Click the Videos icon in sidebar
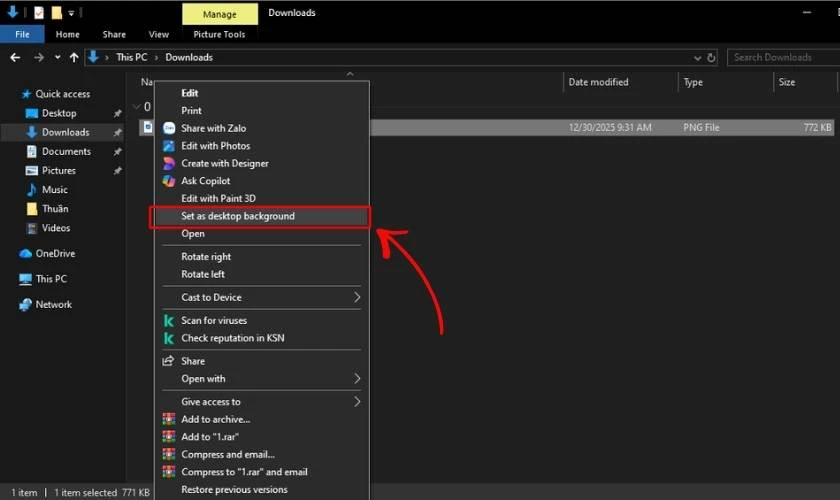This screenshot has height=500, width=840. tap(32, 228)
